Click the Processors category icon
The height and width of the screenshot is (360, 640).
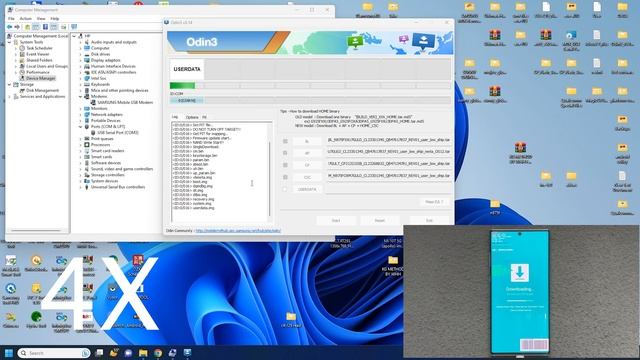pyautogui.click(x=87, y=144)
